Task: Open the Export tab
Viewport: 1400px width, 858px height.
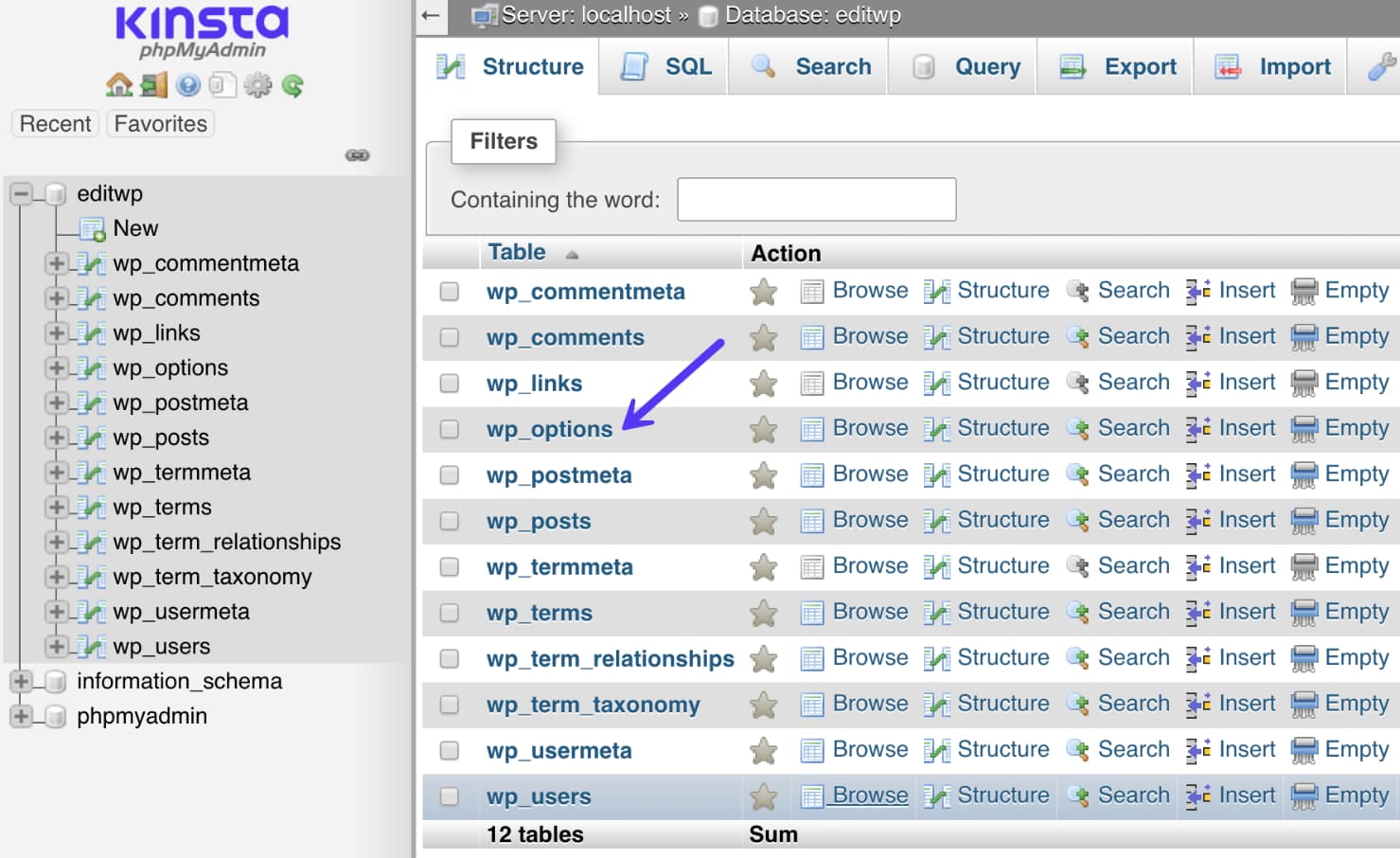Action: click(1115, 66)
